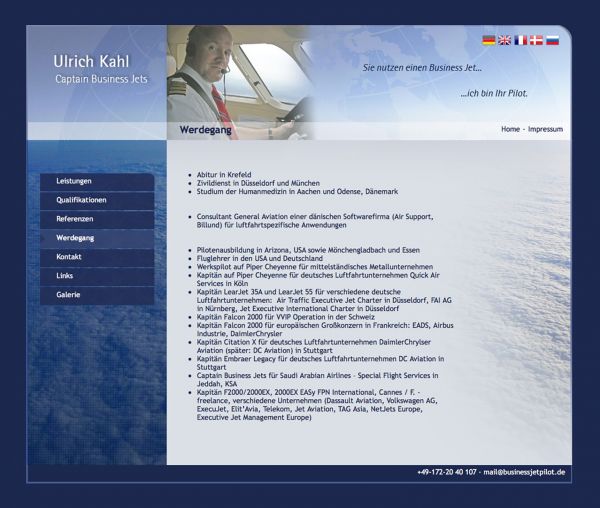Open the Leistungen menu item
Viewport: 600px width, 508px height.
pyautogui.click(x=97, y=181)
